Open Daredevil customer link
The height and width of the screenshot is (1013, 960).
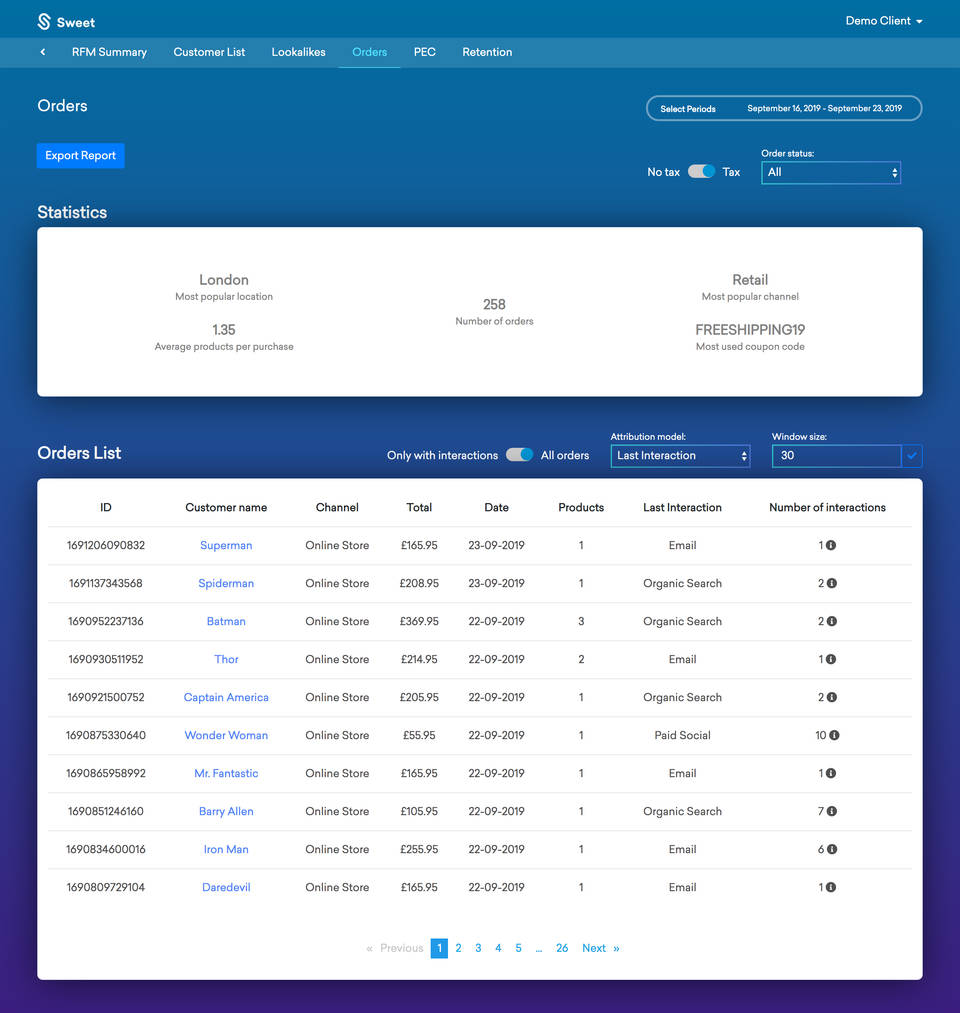pyautogui.click(x=226, y=888)
